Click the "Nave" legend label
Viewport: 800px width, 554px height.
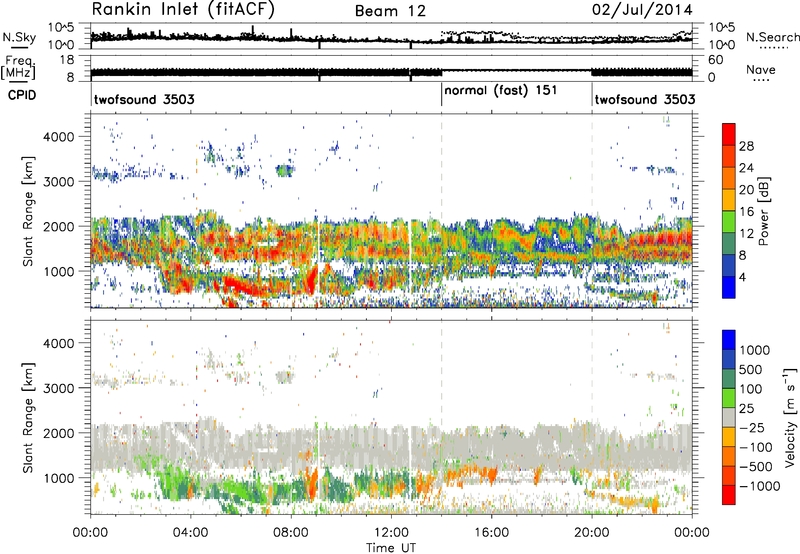point(761,69)
